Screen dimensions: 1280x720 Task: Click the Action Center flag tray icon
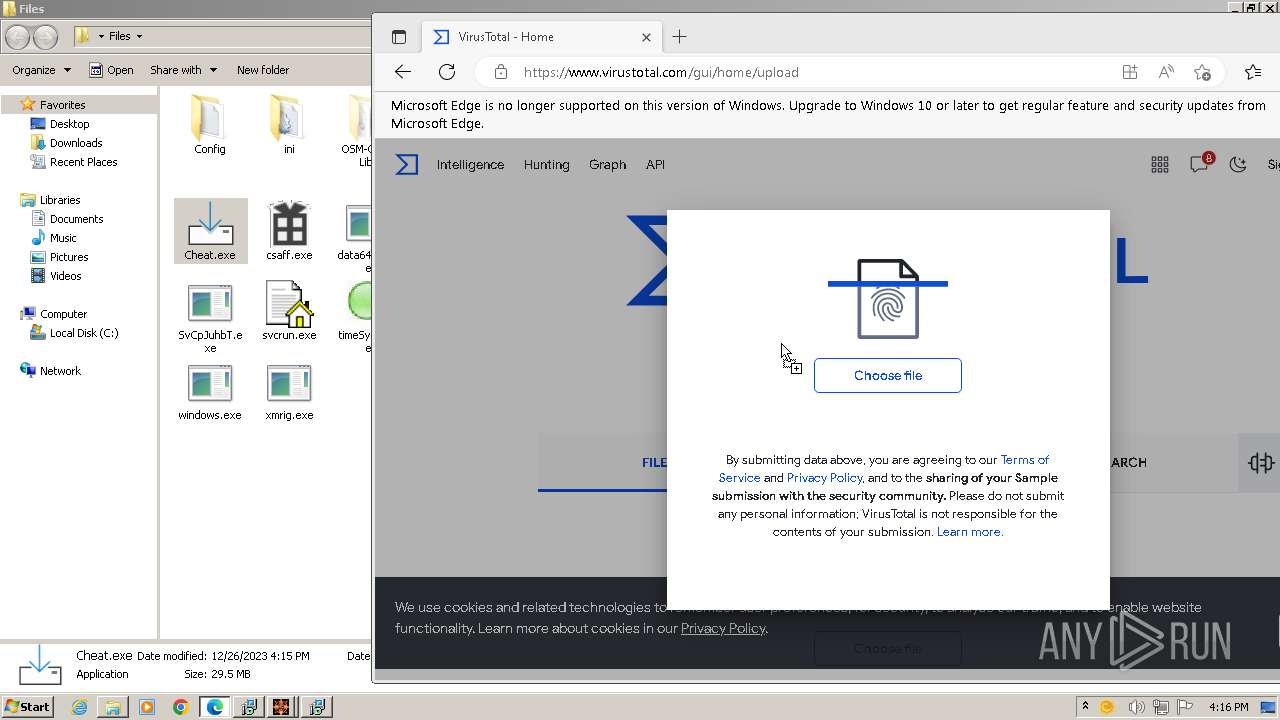(x=1186, y=707)
